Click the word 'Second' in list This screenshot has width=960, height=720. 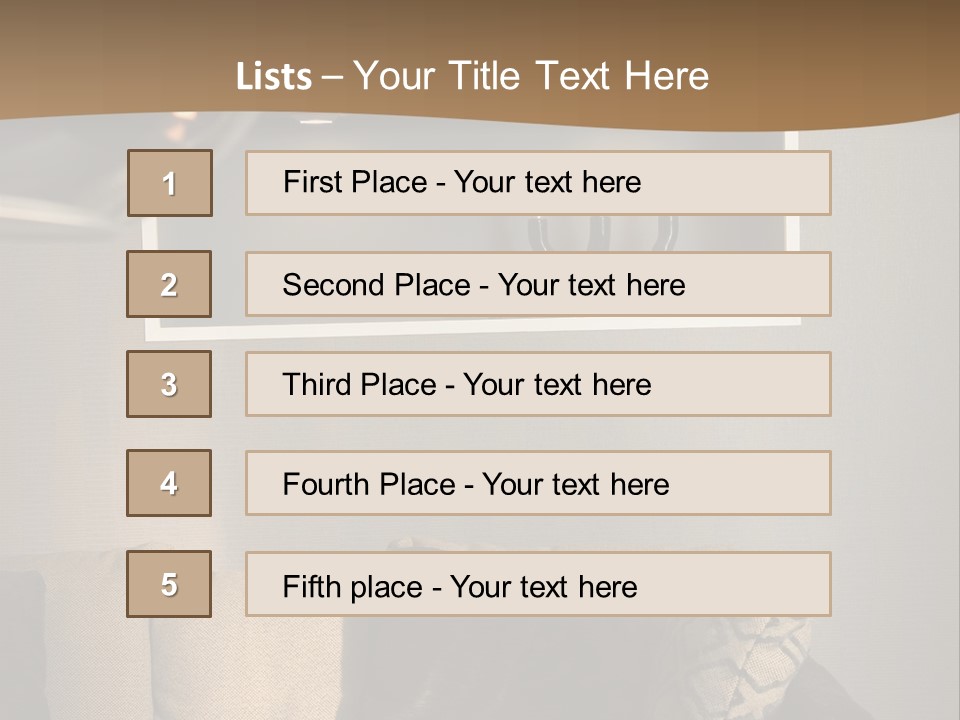pyautogui.click(x=334, y=285)
